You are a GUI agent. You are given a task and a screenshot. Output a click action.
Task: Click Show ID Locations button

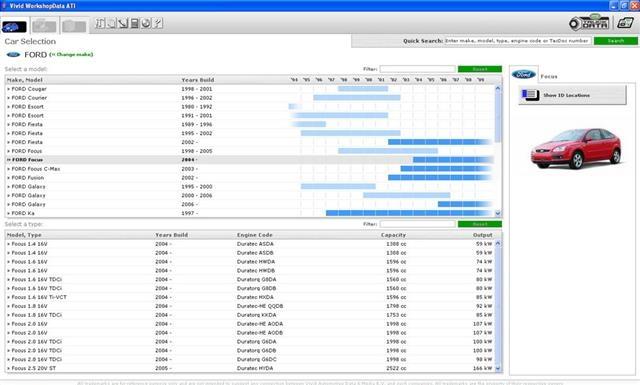[572, 95]
